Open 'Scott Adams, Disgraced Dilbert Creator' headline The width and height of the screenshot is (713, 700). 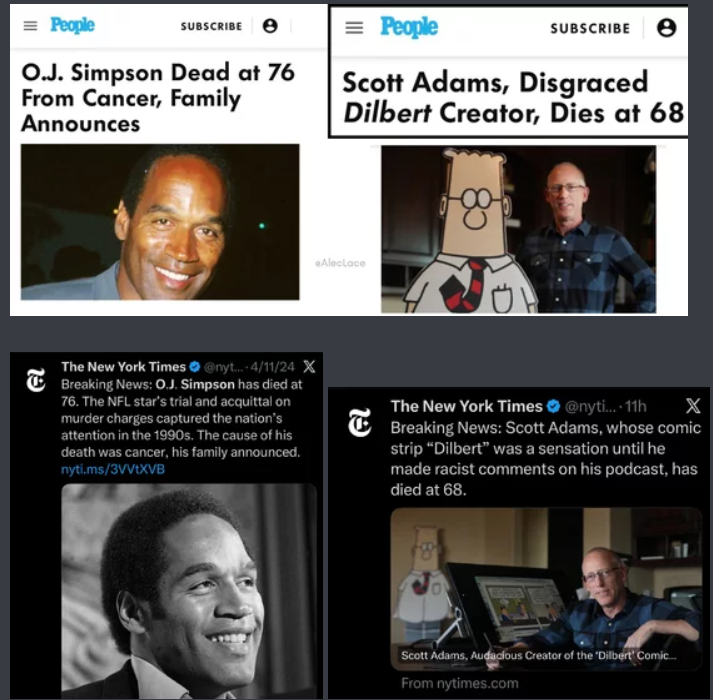(x=513, y=97)
